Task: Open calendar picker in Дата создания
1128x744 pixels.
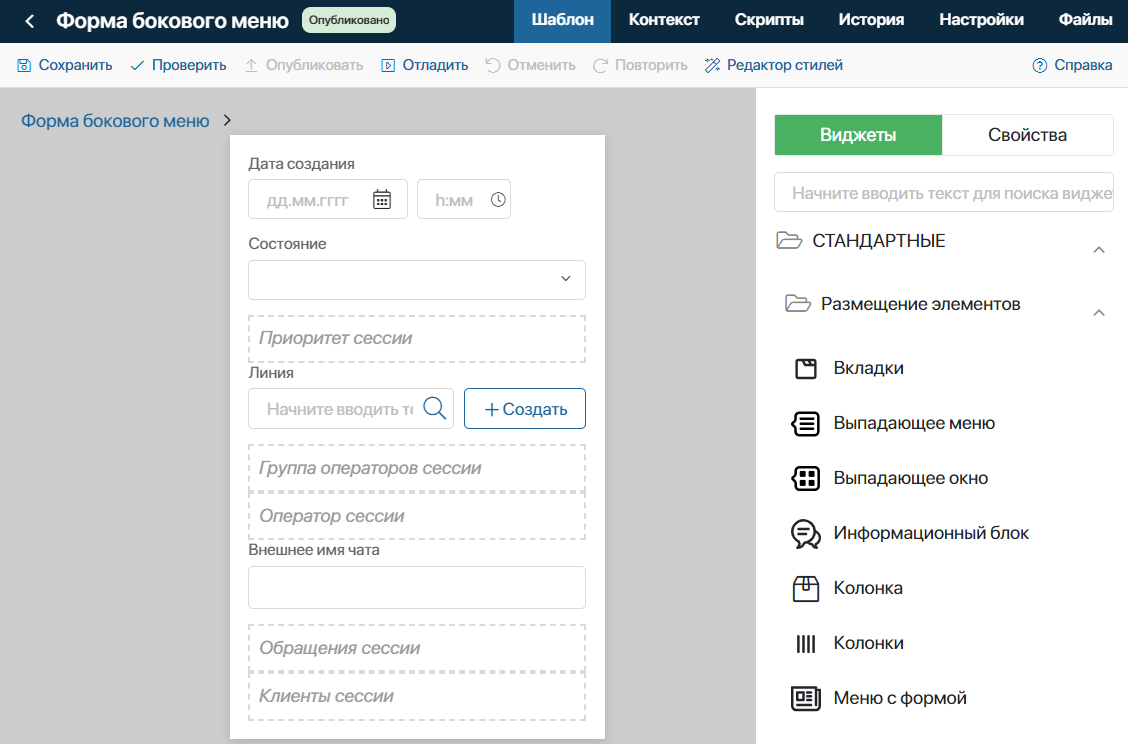Action: [382, 199]
